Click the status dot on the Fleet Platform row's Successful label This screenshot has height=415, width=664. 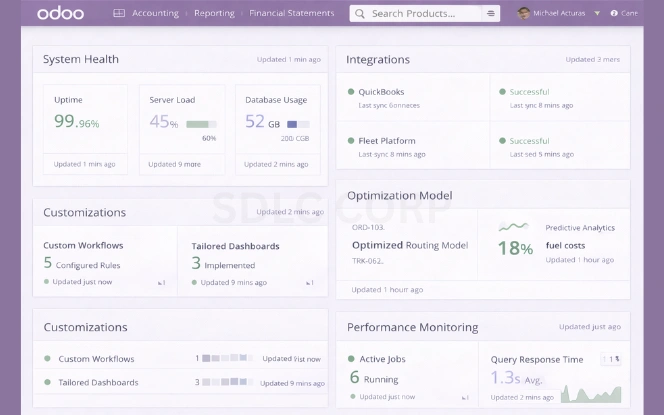[502, 141]
